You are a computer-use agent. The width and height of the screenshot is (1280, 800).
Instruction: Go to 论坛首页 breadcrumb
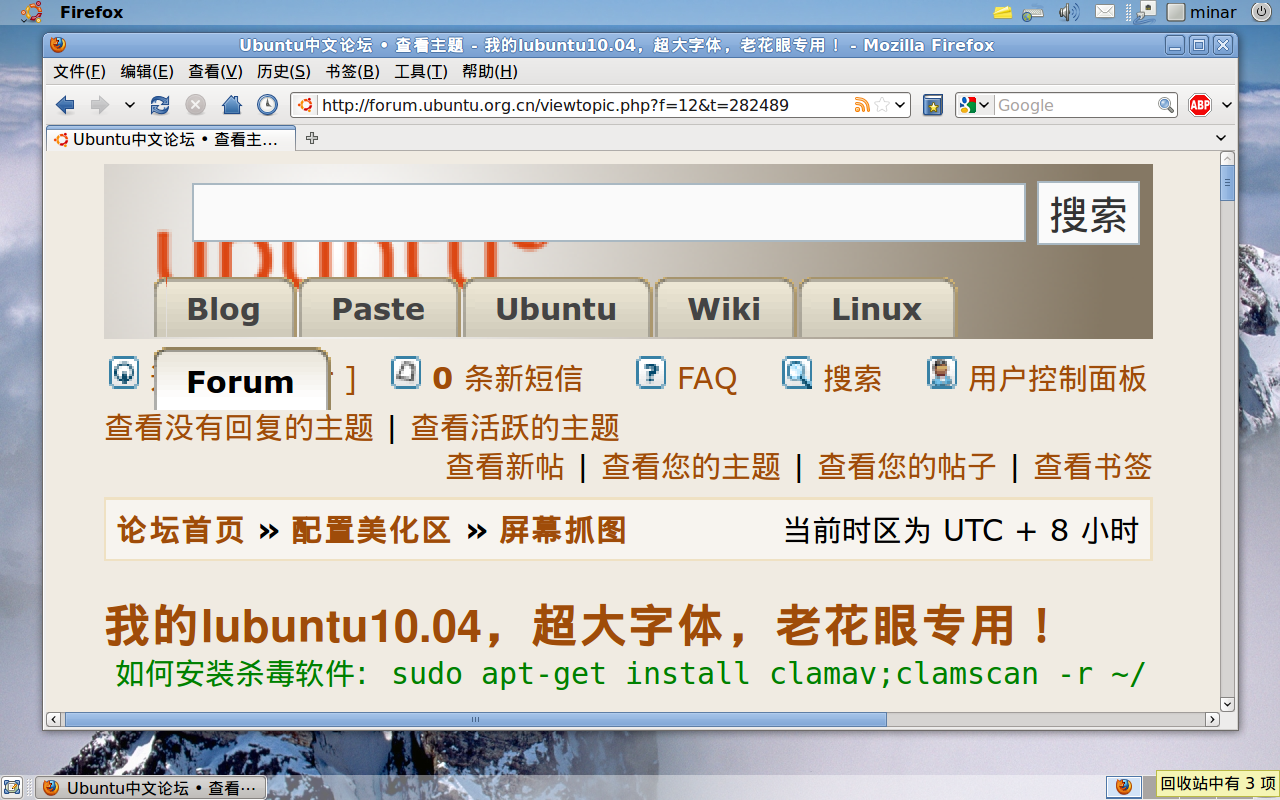point(181,530)
